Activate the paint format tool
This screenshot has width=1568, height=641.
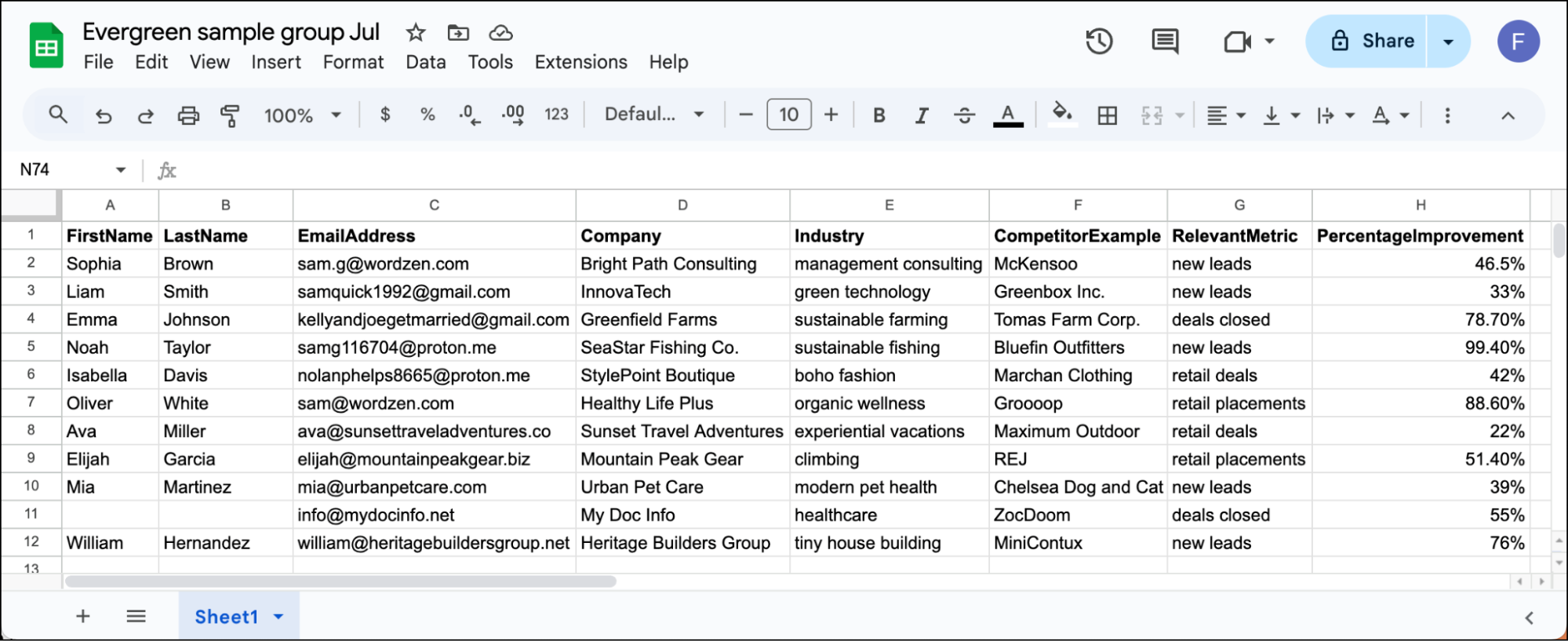[x=230, y=115]
